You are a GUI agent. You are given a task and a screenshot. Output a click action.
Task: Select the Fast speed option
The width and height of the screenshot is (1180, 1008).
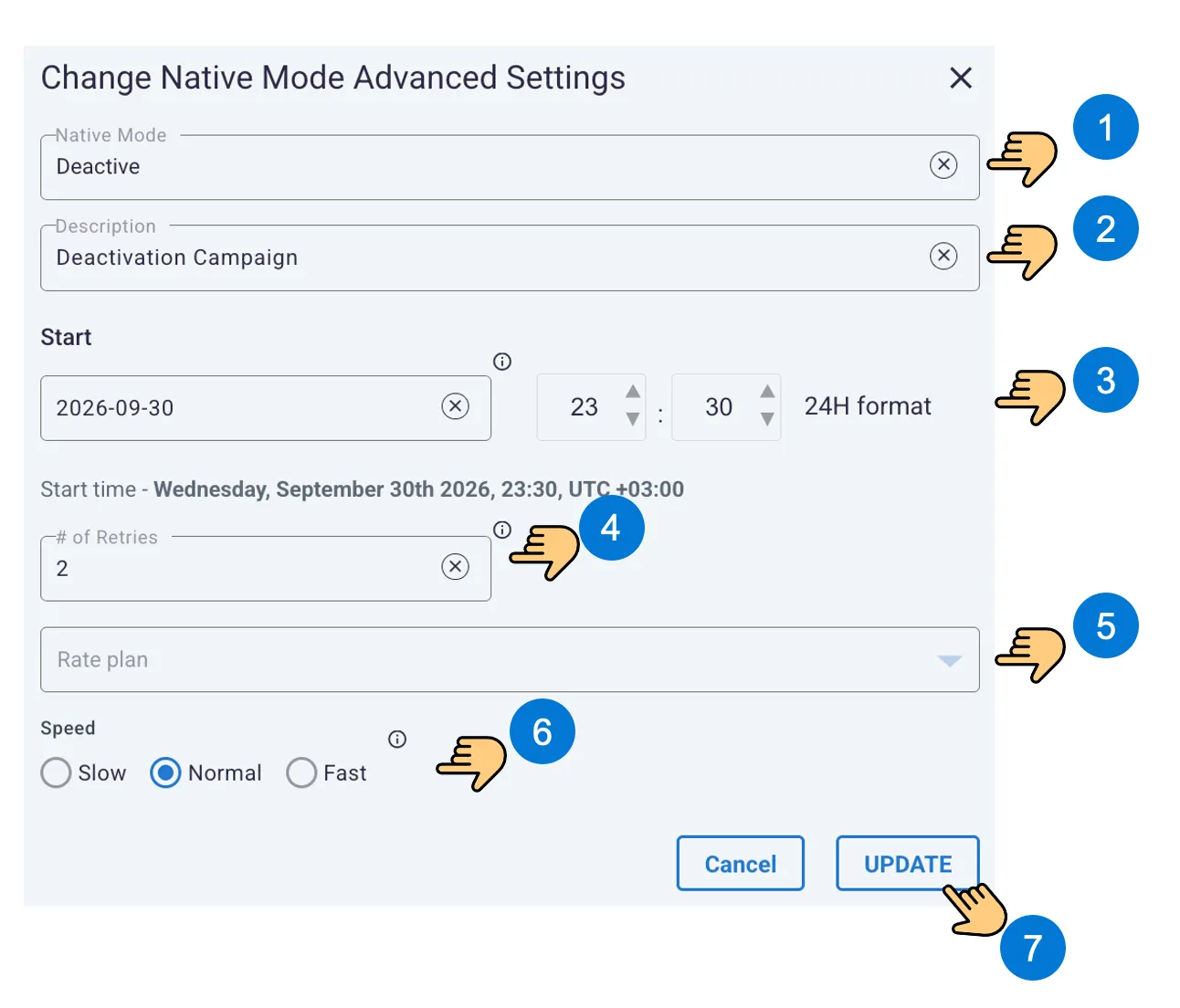coord(301,772)
